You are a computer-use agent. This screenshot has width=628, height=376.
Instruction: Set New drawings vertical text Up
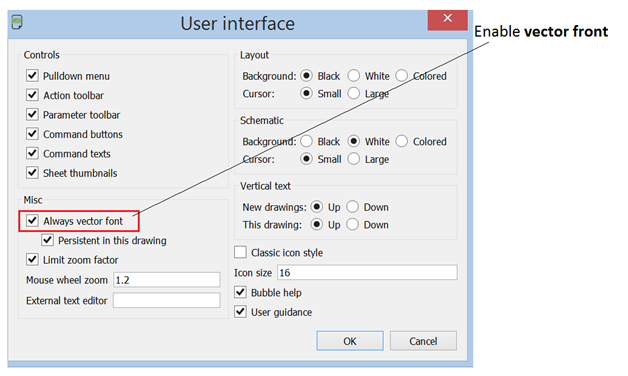[317, 207]
